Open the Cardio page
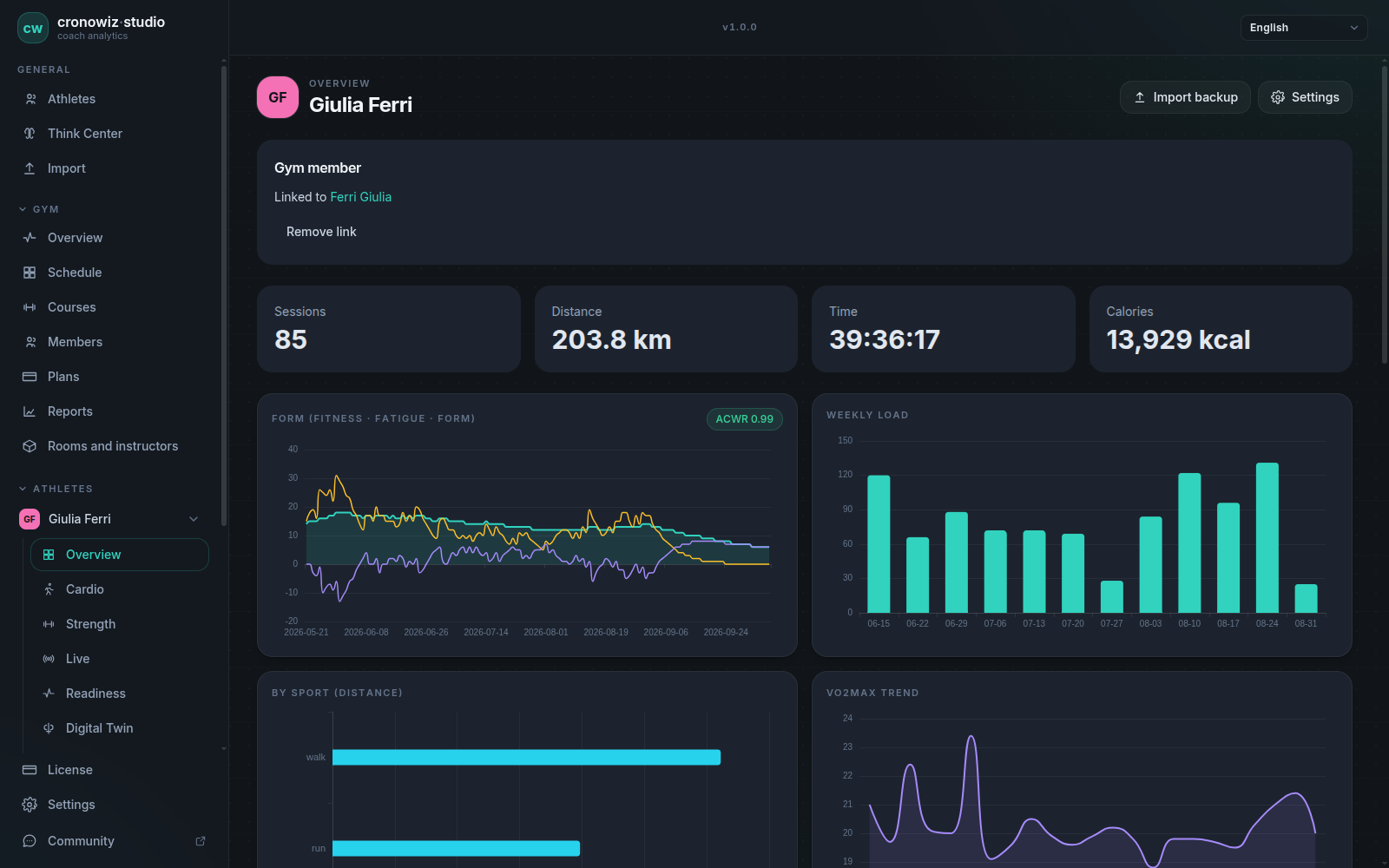 120,589
